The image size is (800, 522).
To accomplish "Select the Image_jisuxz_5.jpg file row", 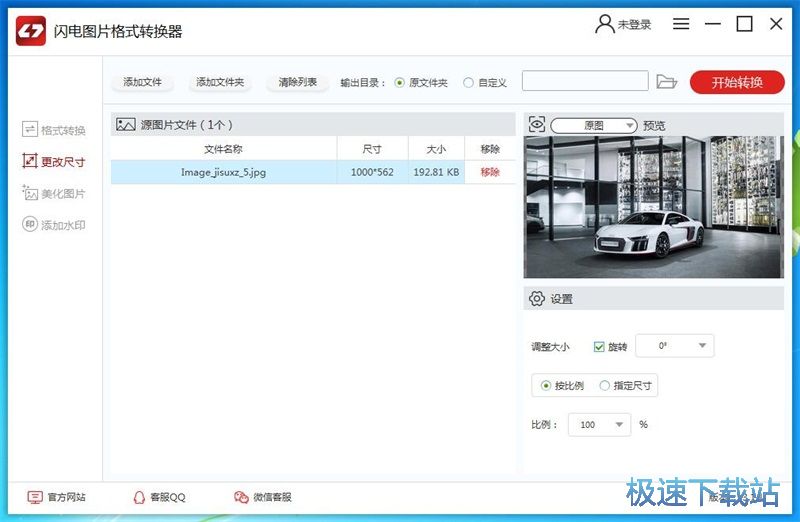I will point(313,172).
